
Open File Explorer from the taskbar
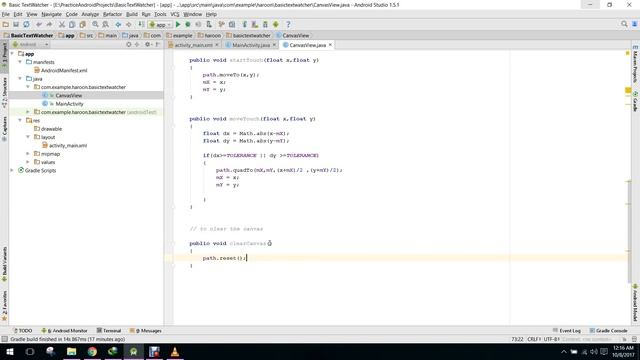coord(71,351)
